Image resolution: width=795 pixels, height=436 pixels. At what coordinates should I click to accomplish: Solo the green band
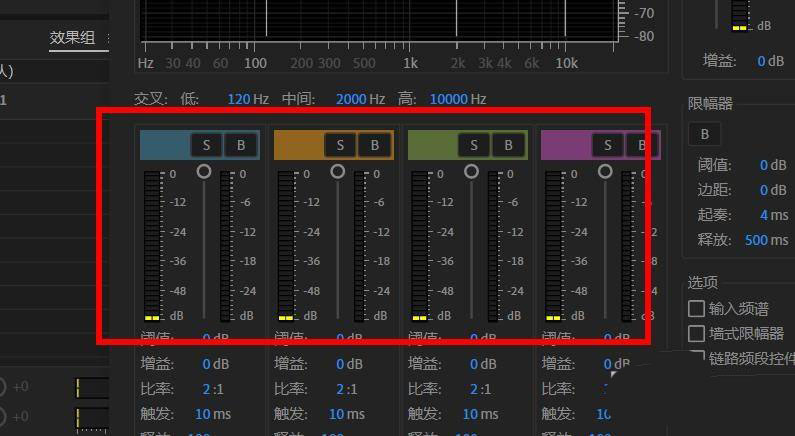[474, 145]
